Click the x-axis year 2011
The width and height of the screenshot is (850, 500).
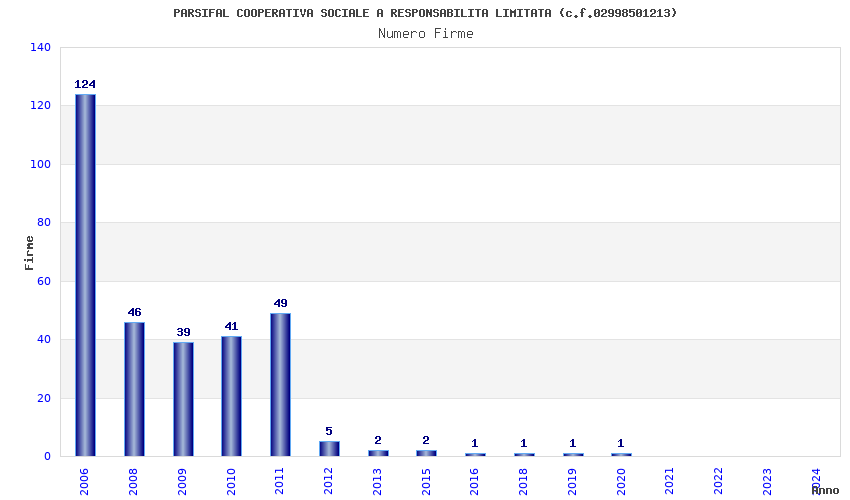click(x=279, y=482)
